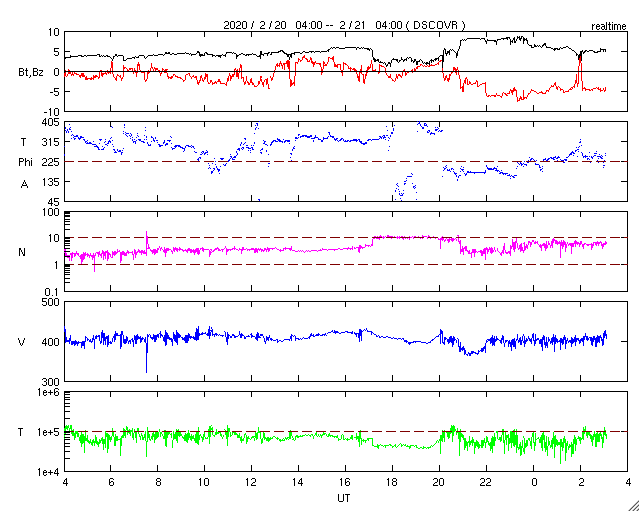640x512 pixels.
Task: Click the '18' hour tick on the UT axis
Action: (x=392, y=483)
